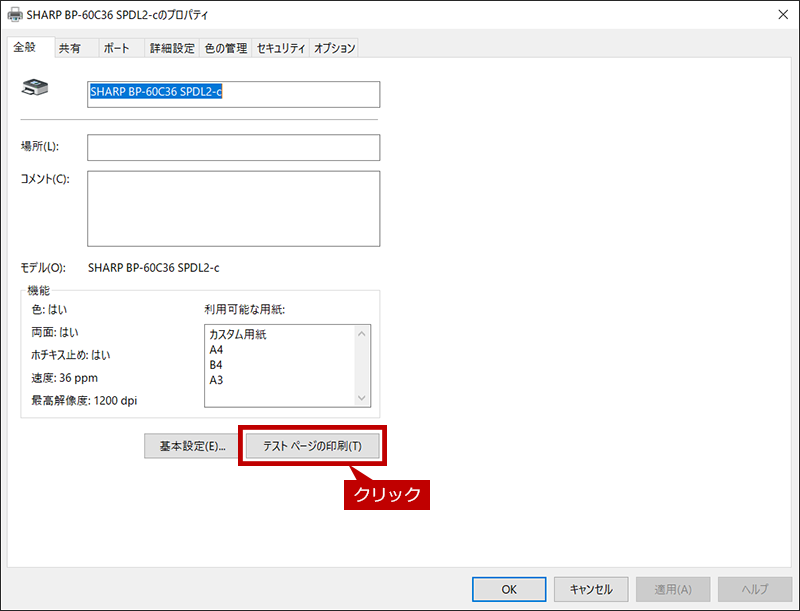This screenshot has height=611, width=800.
Task: Click the model text SHARP BP-60C36 SPDL2-c
Action: click(x=154, y=268)
